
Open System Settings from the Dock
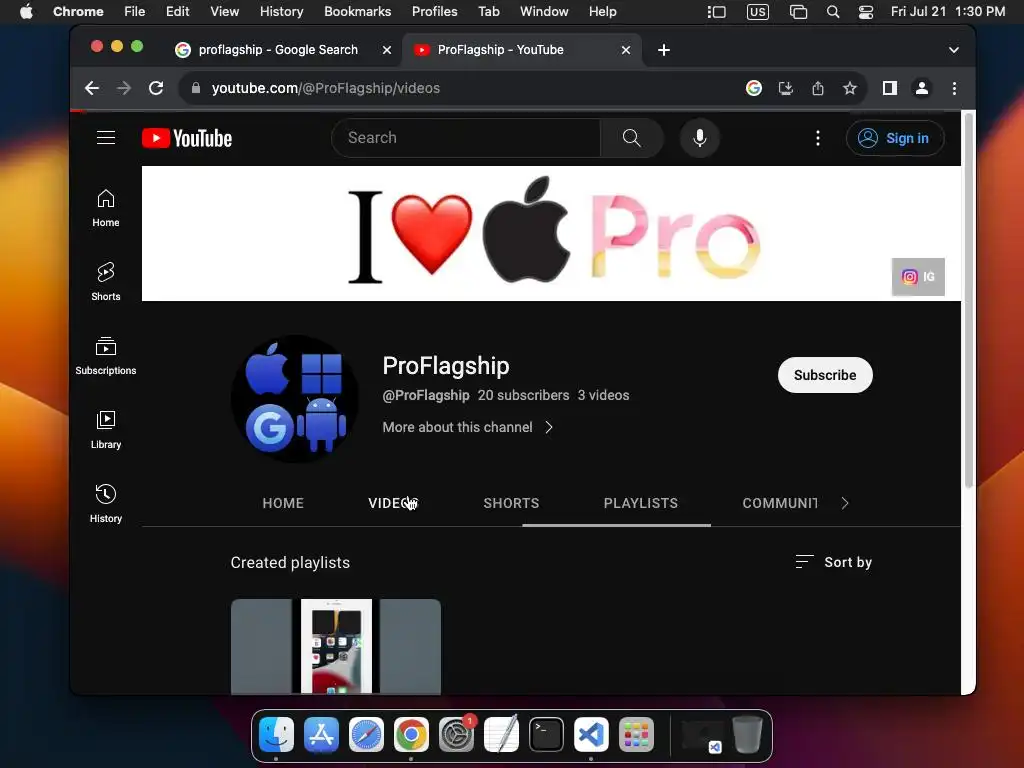click(456, 735)
